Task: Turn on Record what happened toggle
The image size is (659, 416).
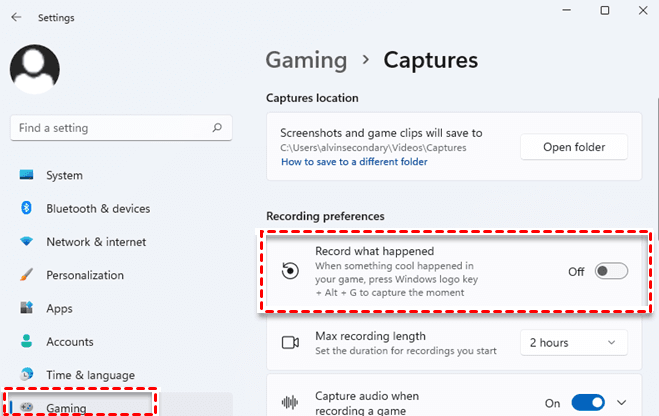Action: pyautogui.click(x=611, y=272)
